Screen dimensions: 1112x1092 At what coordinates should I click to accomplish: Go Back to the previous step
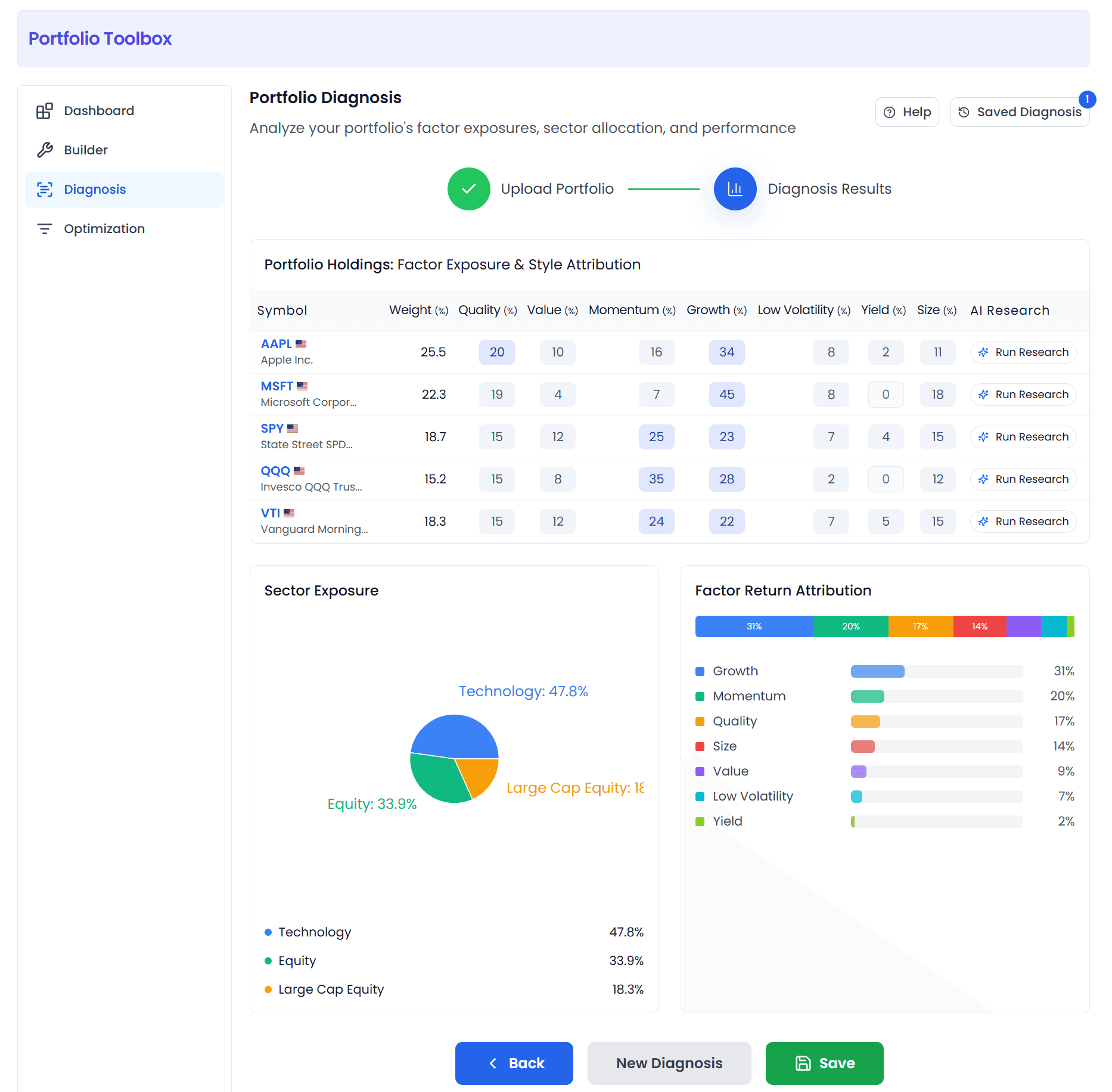(x=514, y=1063)
